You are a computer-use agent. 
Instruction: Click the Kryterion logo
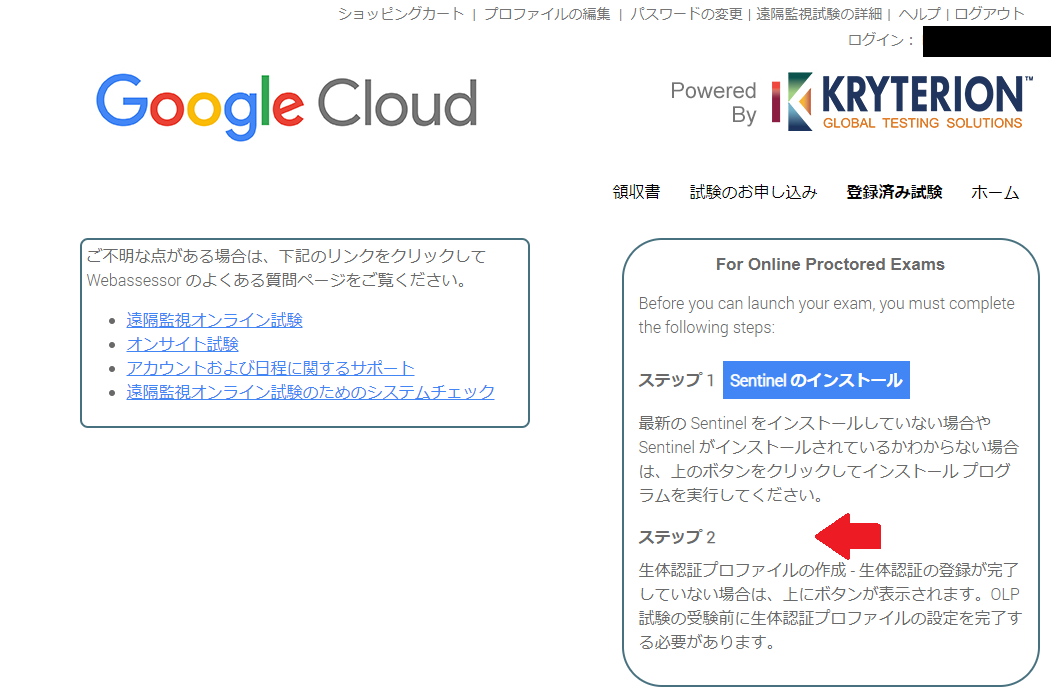[902, 102]
